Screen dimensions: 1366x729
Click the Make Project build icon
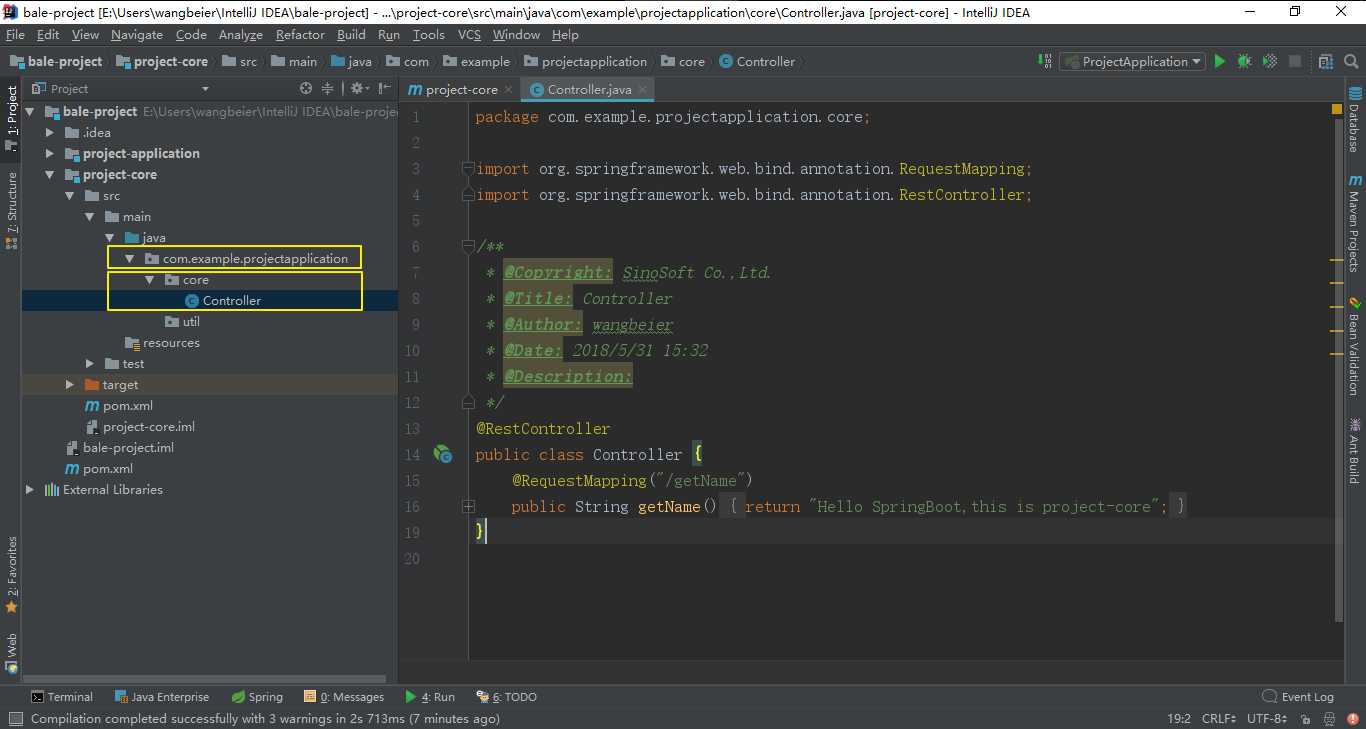coord(1044,62)
